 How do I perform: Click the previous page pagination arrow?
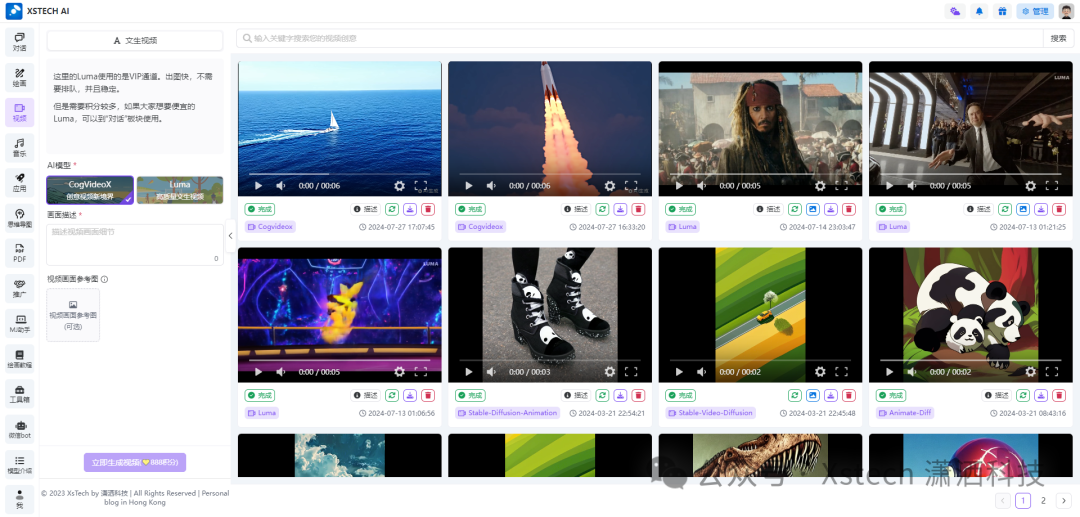click(1003, 501)
